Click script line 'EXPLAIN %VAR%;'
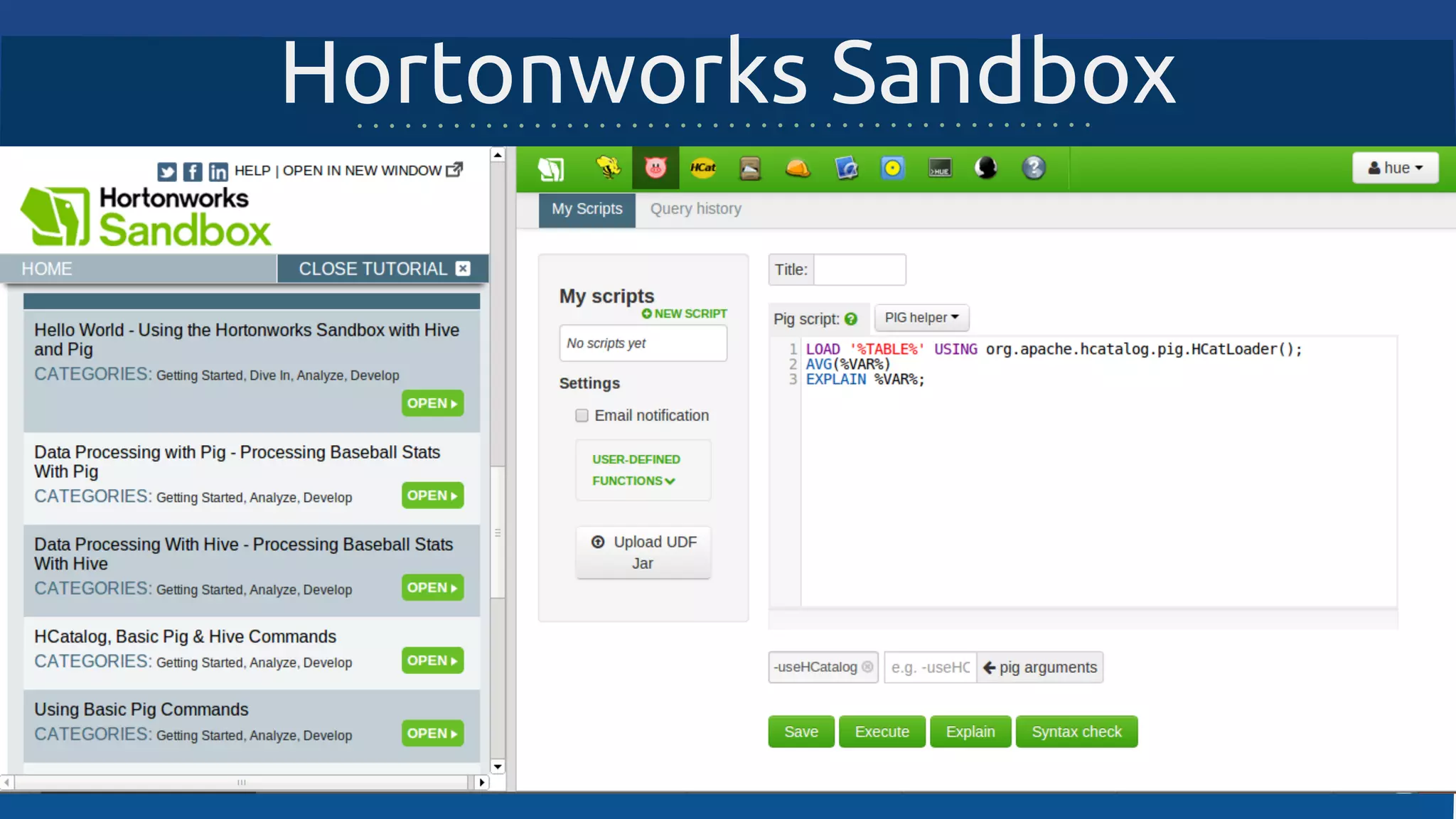This screenshot has height=819, width=1456. click(x=864, y=379)
